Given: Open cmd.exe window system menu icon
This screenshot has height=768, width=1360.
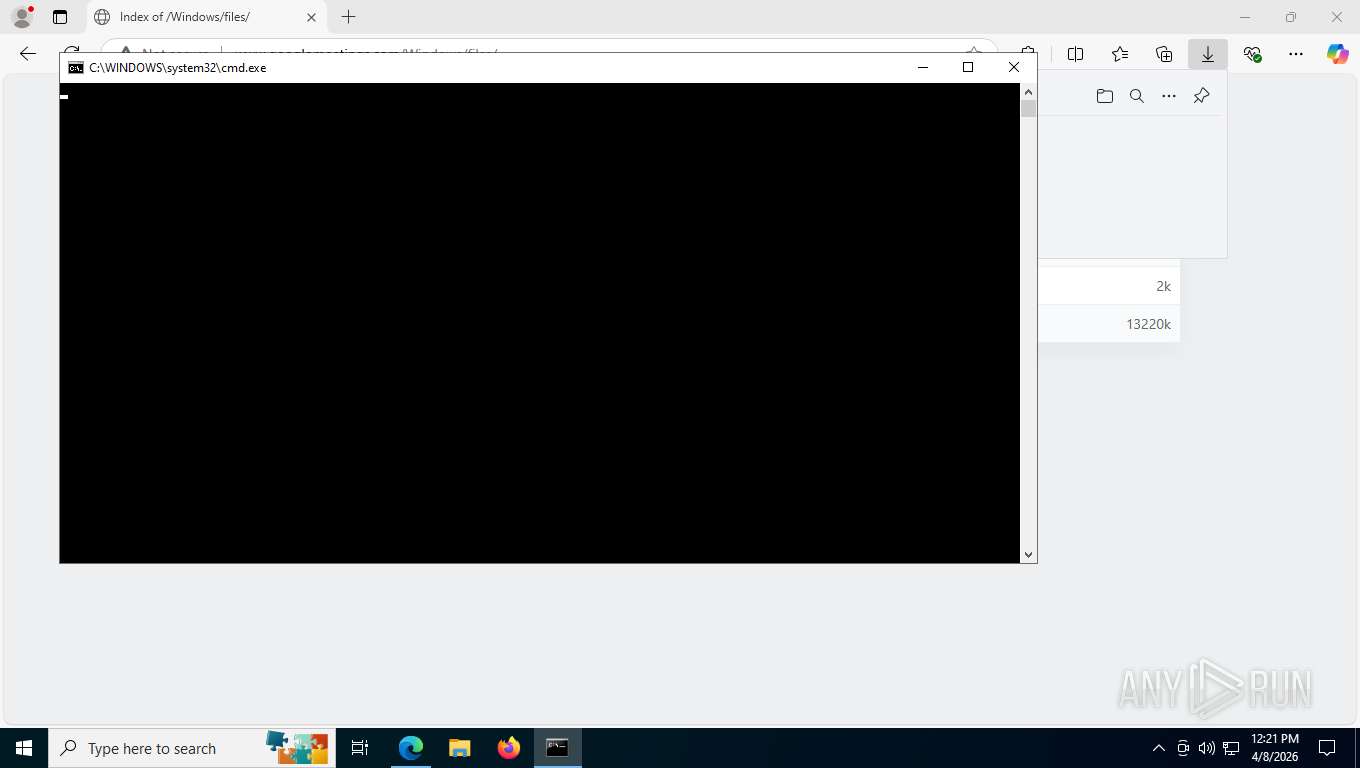Looking at the screenshot, I should coord(76,67).
